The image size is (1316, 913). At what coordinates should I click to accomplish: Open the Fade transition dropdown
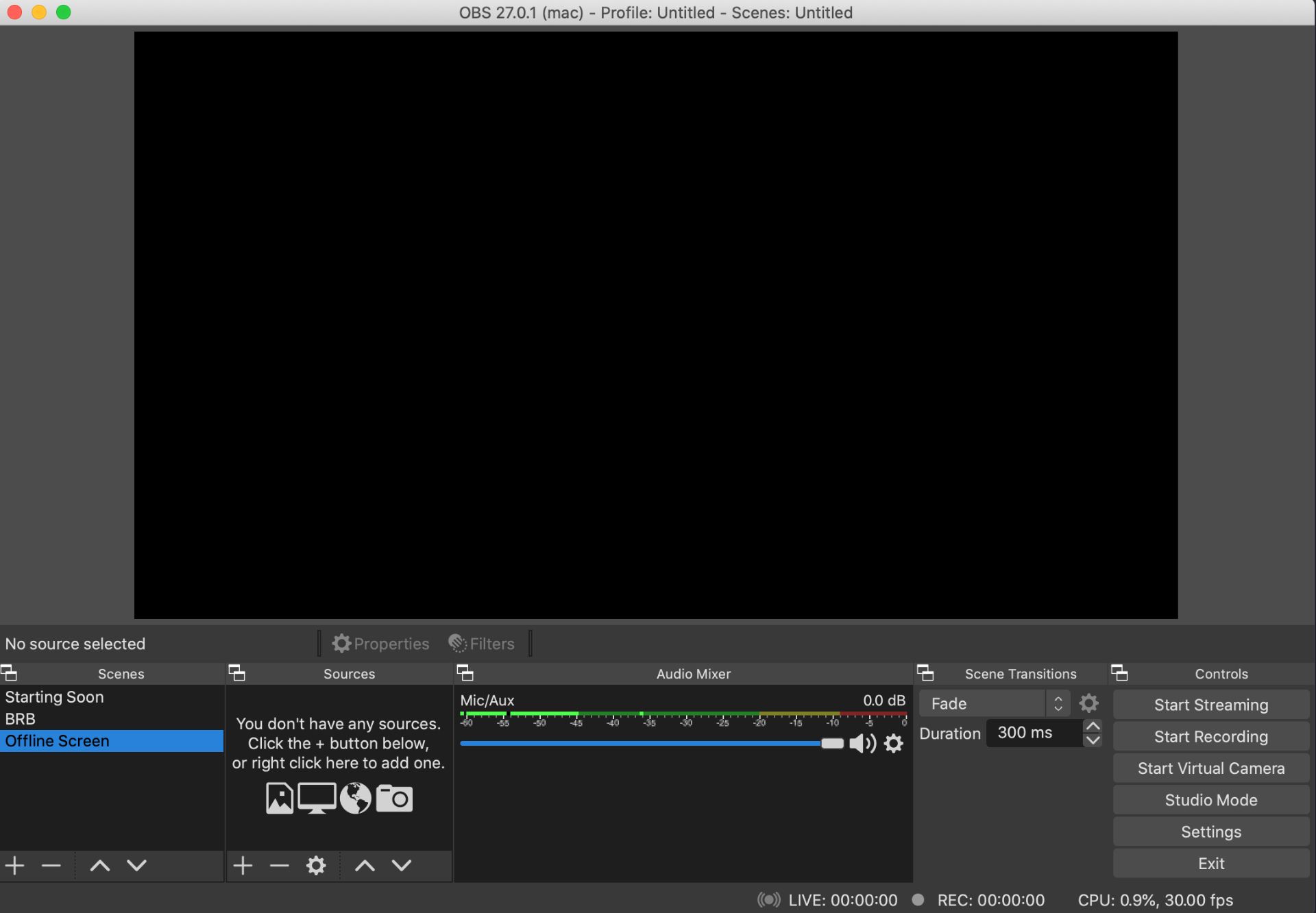pos(993,704)
